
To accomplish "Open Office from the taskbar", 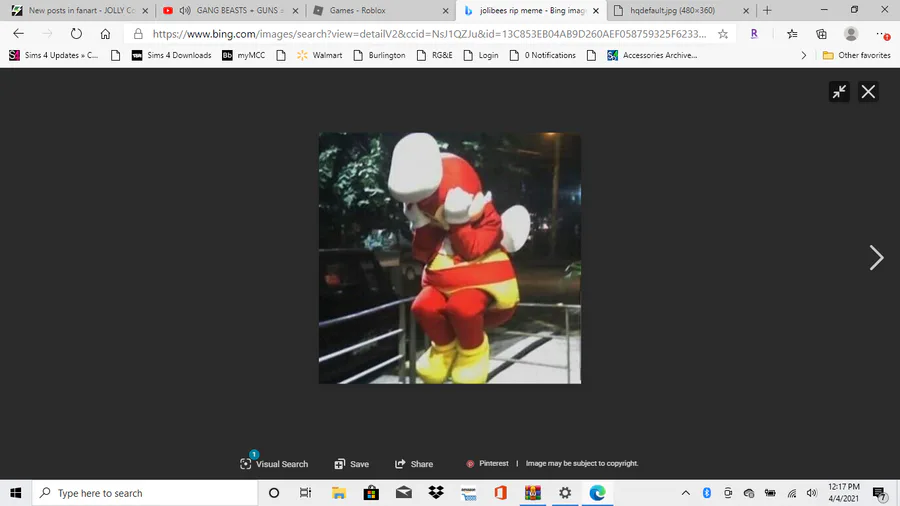I will 501,493.
